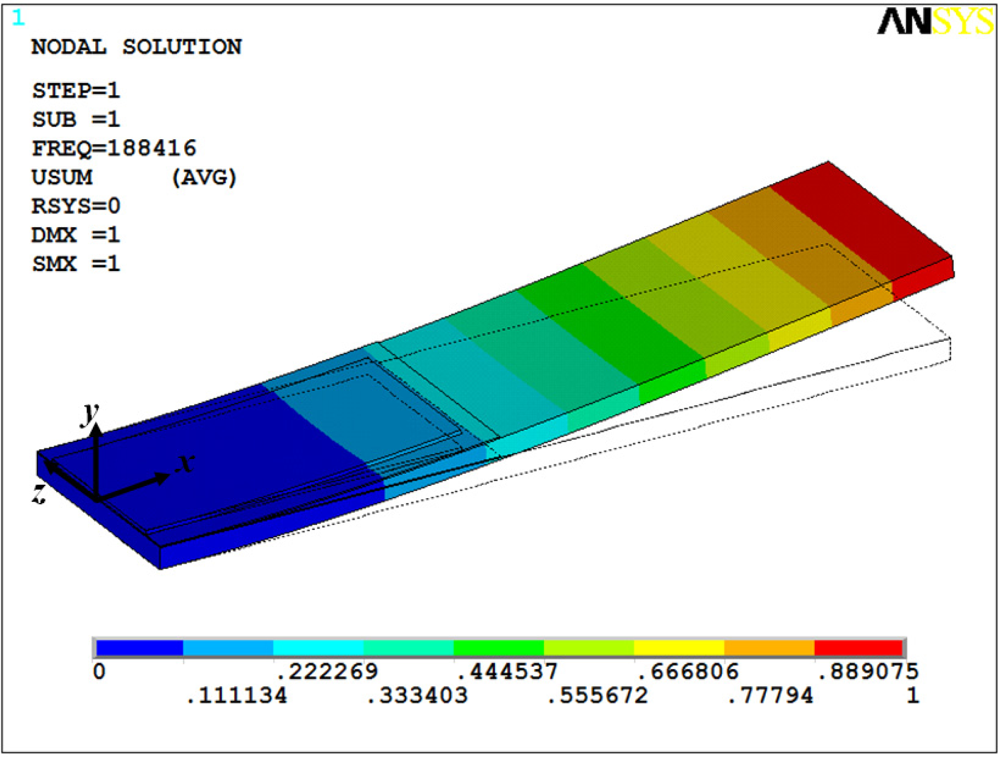1000x757 pixels.
Task: Click the FREQ=188416 label
Action: pyautogui.click(x=114, y=148)
